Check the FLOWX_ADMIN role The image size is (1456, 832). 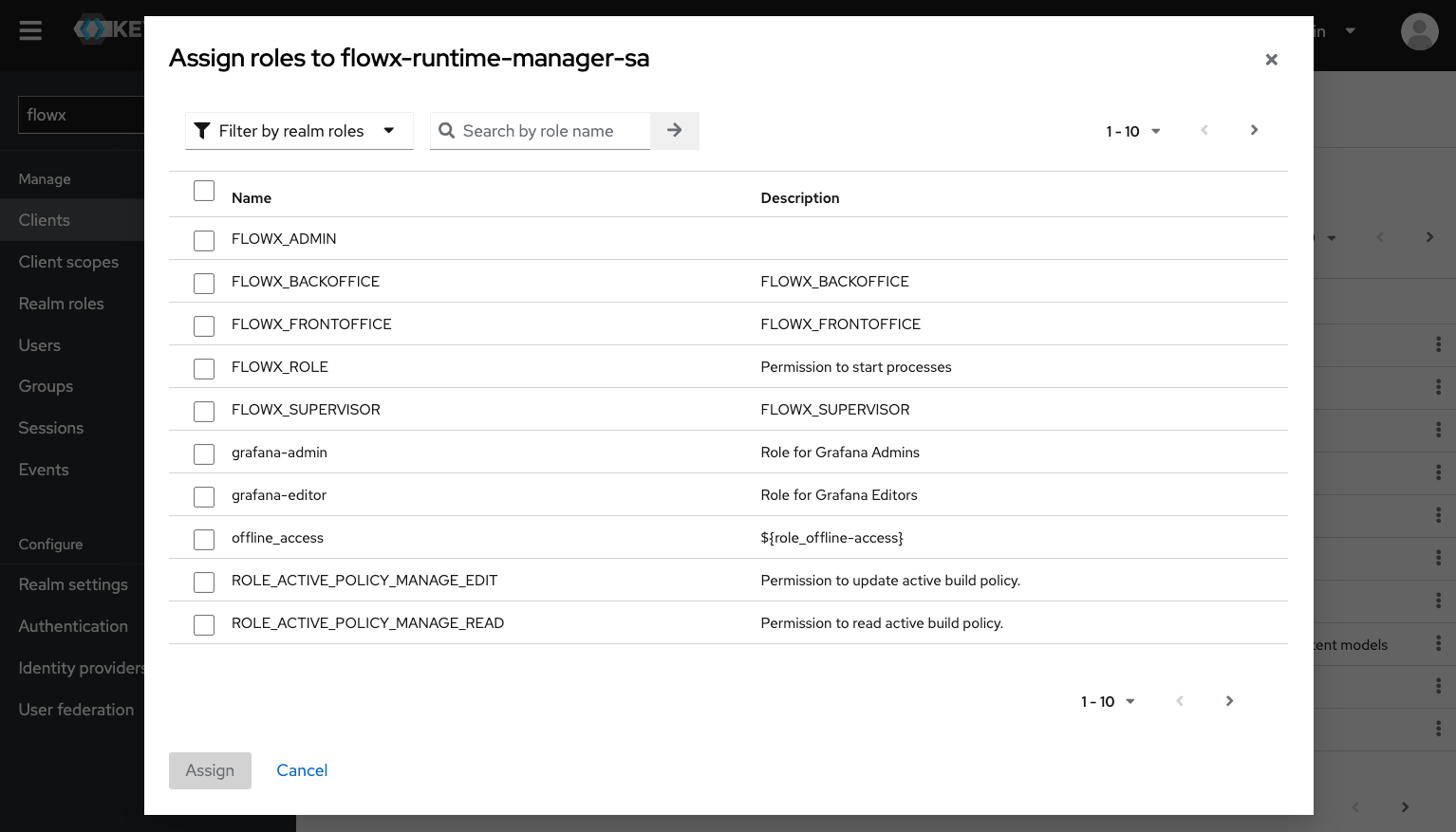tap(204, 241)
